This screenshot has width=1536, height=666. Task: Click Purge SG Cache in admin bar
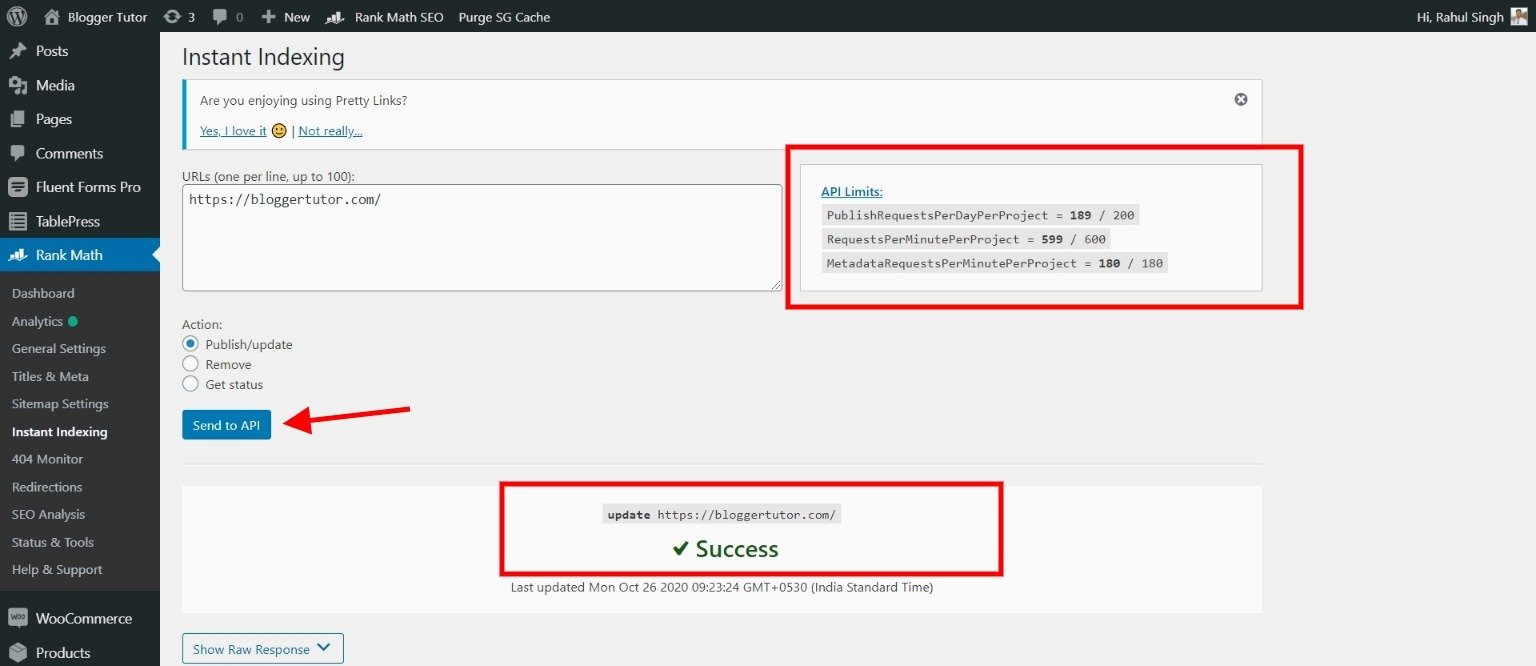(504, 17)
